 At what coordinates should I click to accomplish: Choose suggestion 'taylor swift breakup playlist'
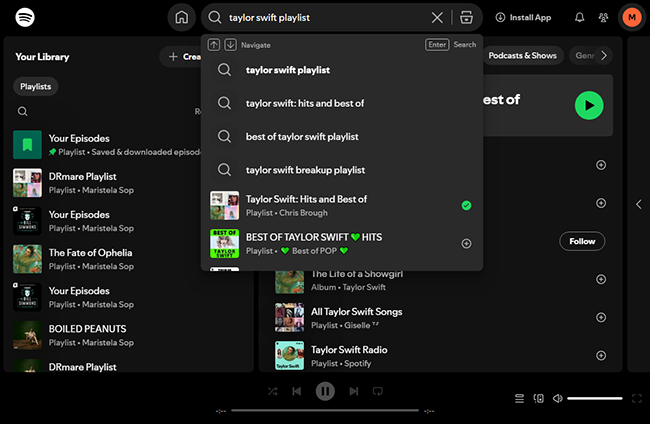(342, 170)
